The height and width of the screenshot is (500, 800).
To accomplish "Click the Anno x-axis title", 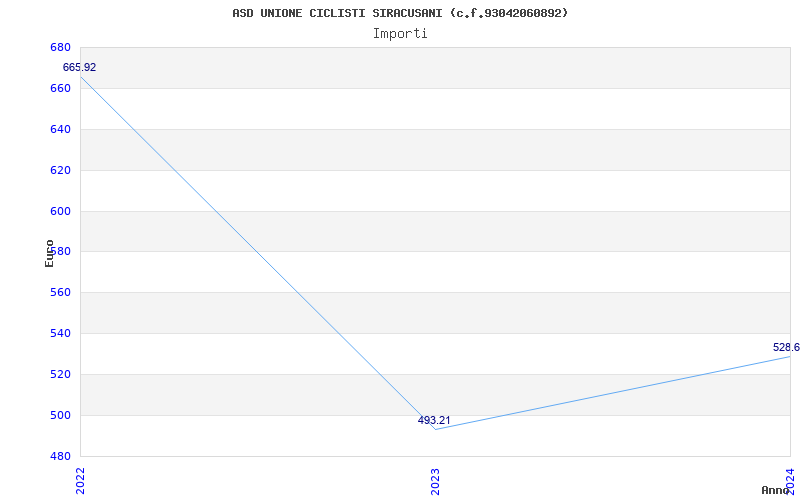I will (x=776, y=490).
